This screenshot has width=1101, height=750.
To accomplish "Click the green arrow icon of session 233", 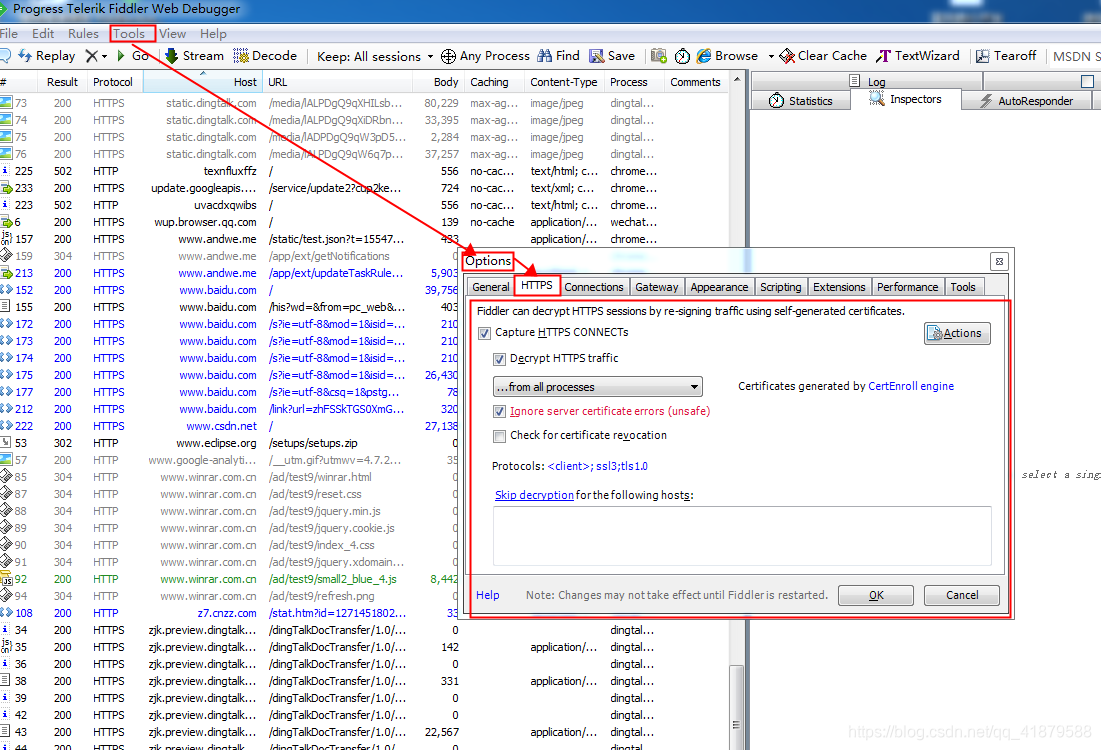I will (6, 188).
